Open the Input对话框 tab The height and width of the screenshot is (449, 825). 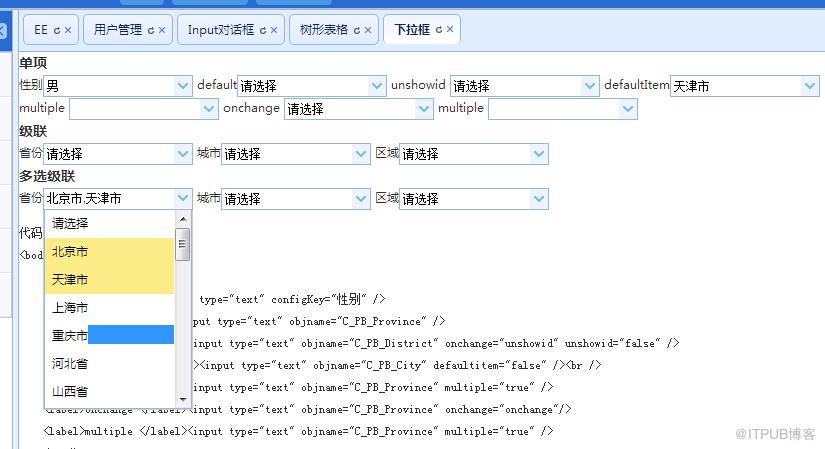click(x=220, y=29)
